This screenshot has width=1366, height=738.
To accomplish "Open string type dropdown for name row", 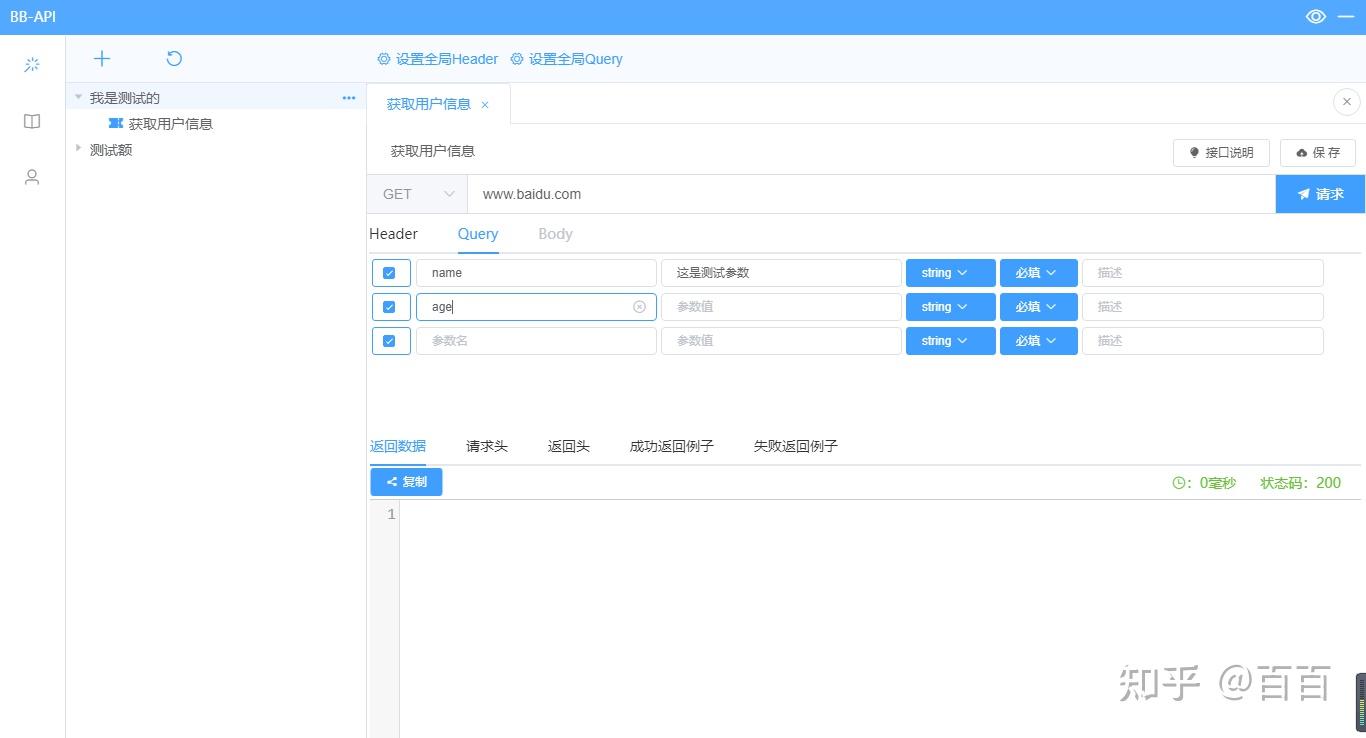I will pos(950,273).
